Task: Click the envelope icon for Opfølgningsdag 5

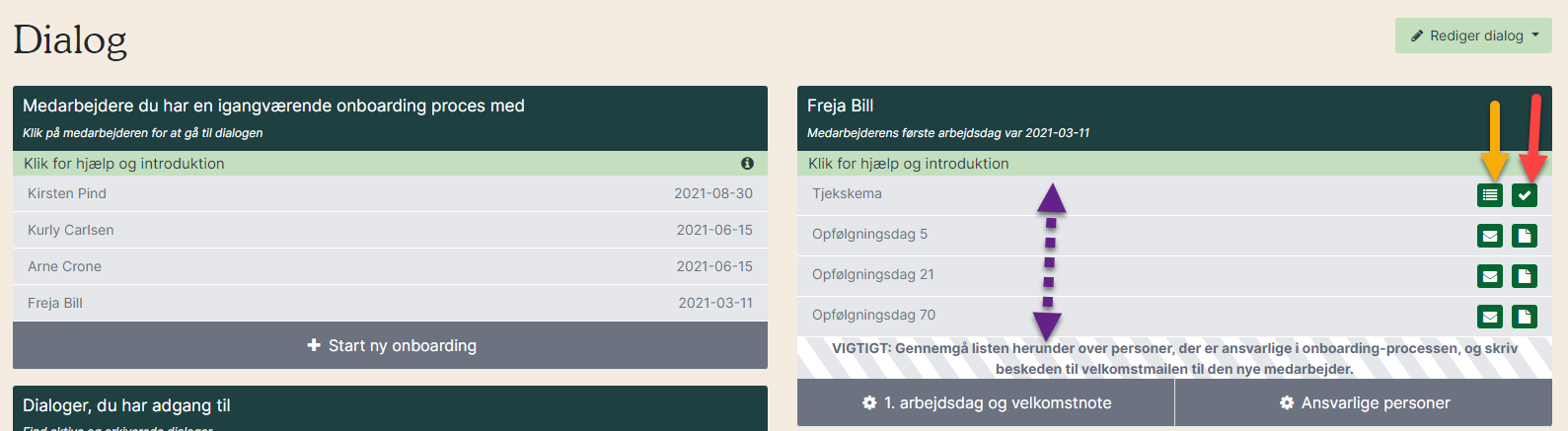Action: pyautogui.click(x=1490, y=236)
